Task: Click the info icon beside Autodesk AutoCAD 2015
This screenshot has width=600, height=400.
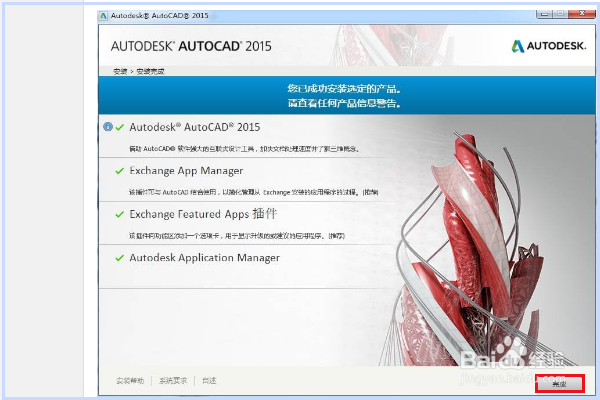Action: click(108, 127)
